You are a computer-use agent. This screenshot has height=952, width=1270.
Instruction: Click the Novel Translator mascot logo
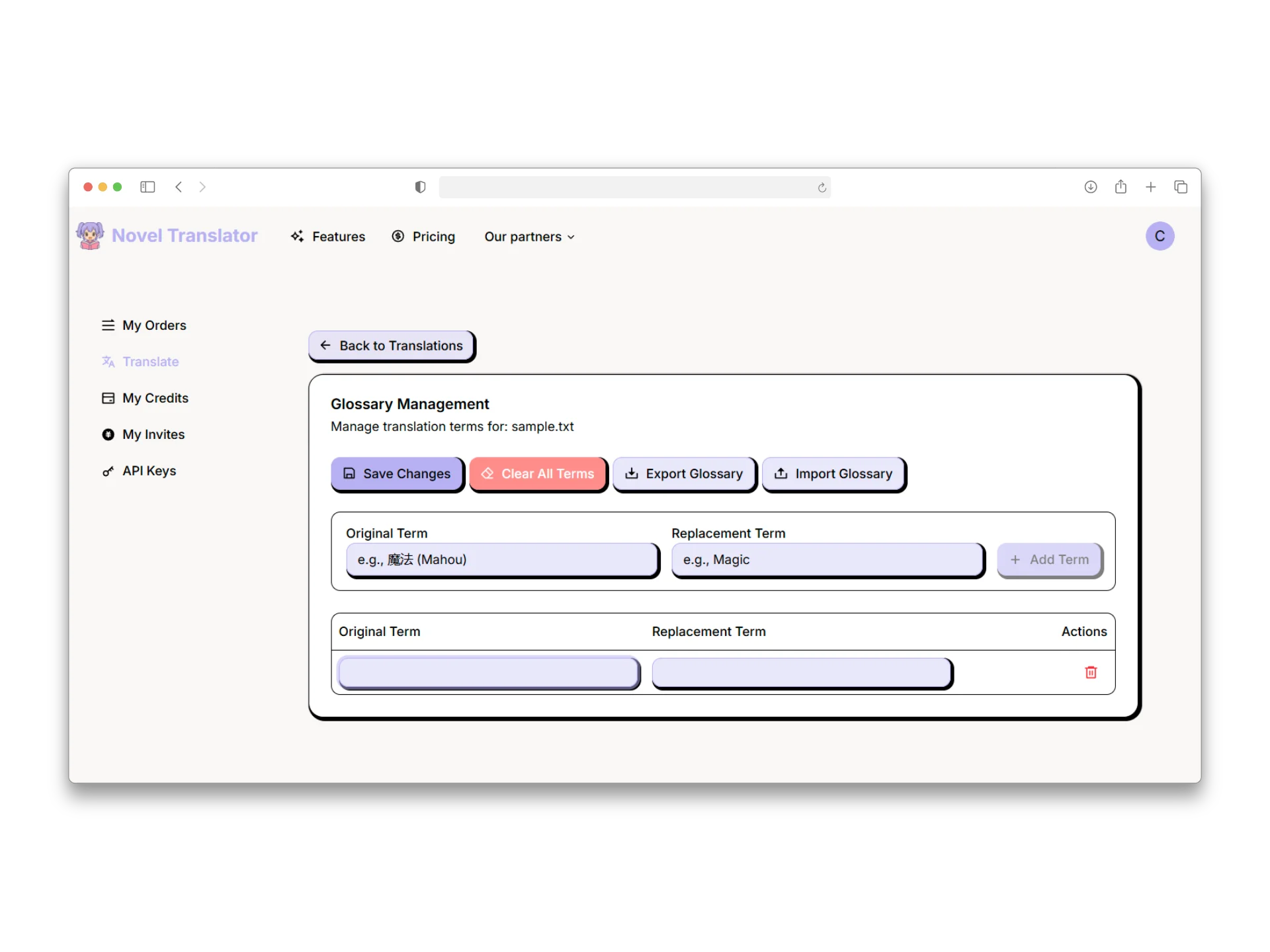(x=90, y=235)
